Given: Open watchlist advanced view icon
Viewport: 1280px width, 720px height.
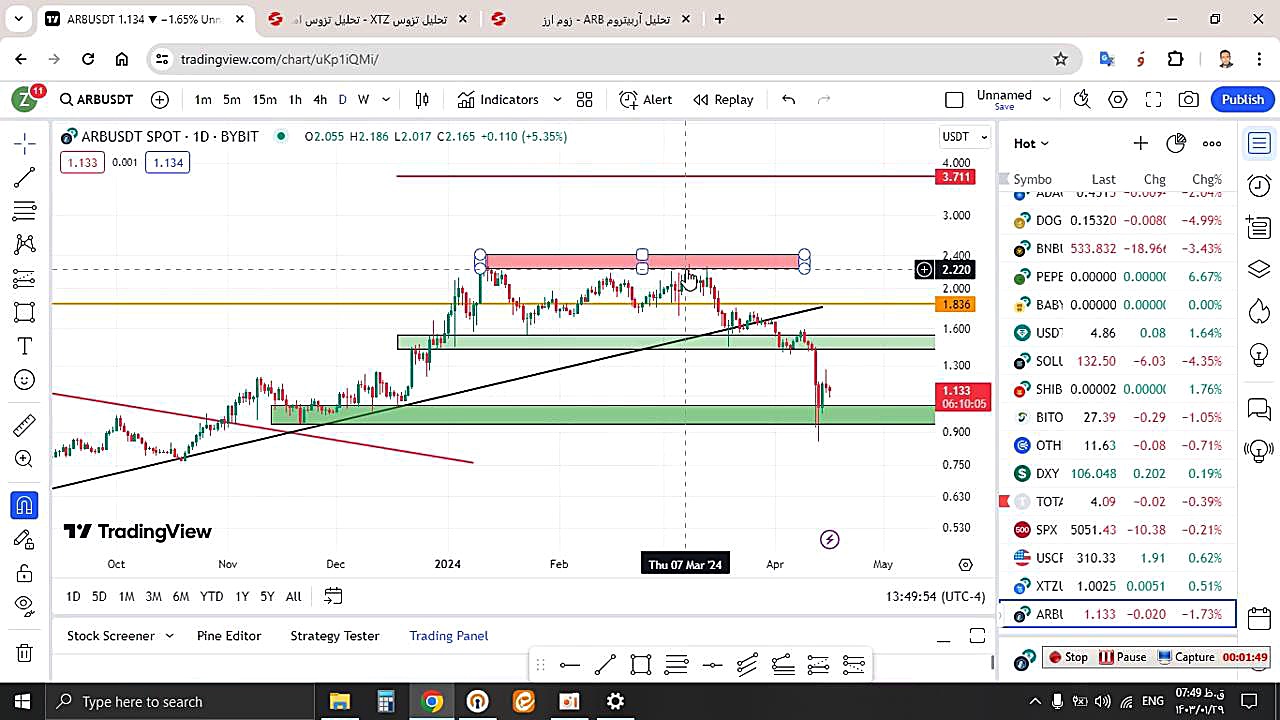Looking at the screenshot, I should [x=1176, y=143].
